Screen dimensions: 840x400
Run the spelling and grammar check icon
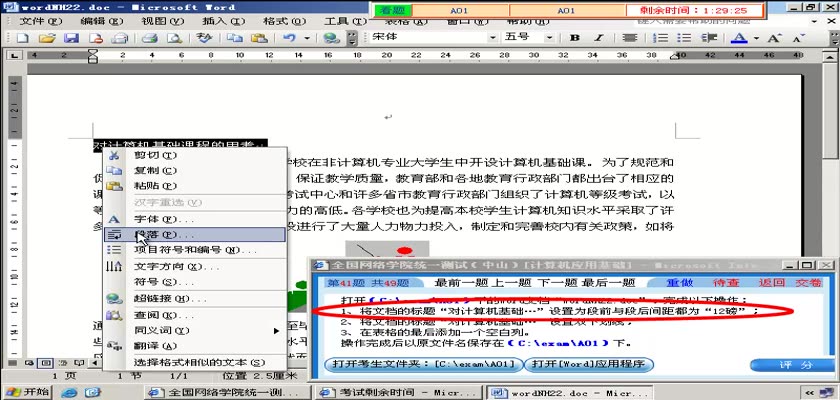click(204, 38)
